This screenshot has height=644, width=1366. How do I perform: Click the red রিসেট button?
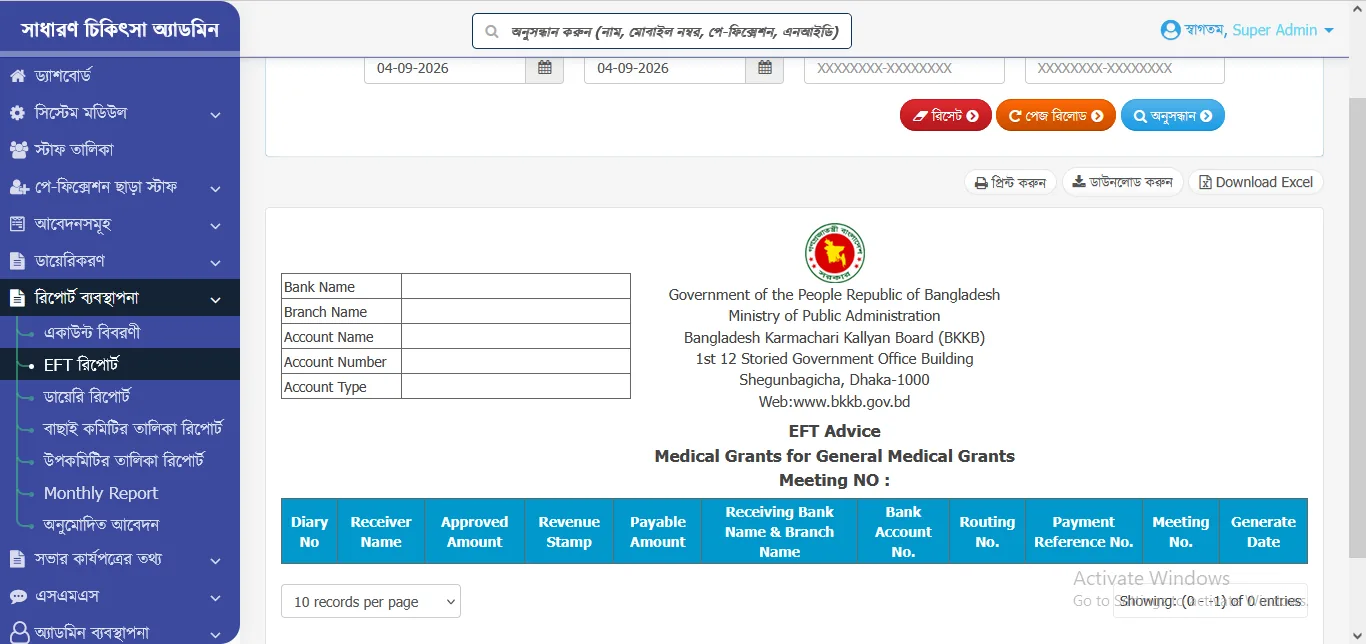coord(946,116)
